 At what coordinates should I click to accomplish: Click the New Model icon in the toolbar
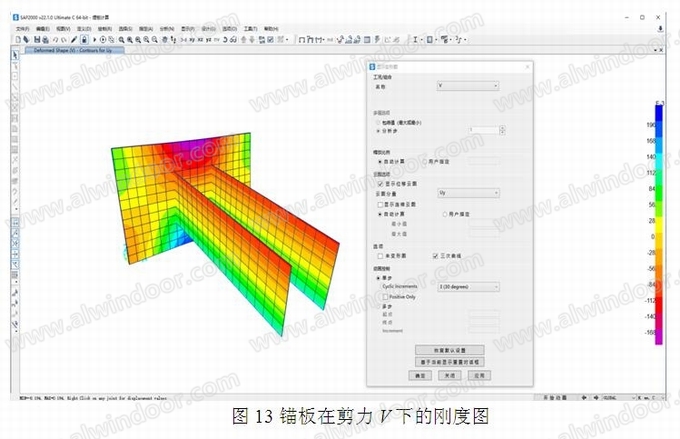point(18,38)
